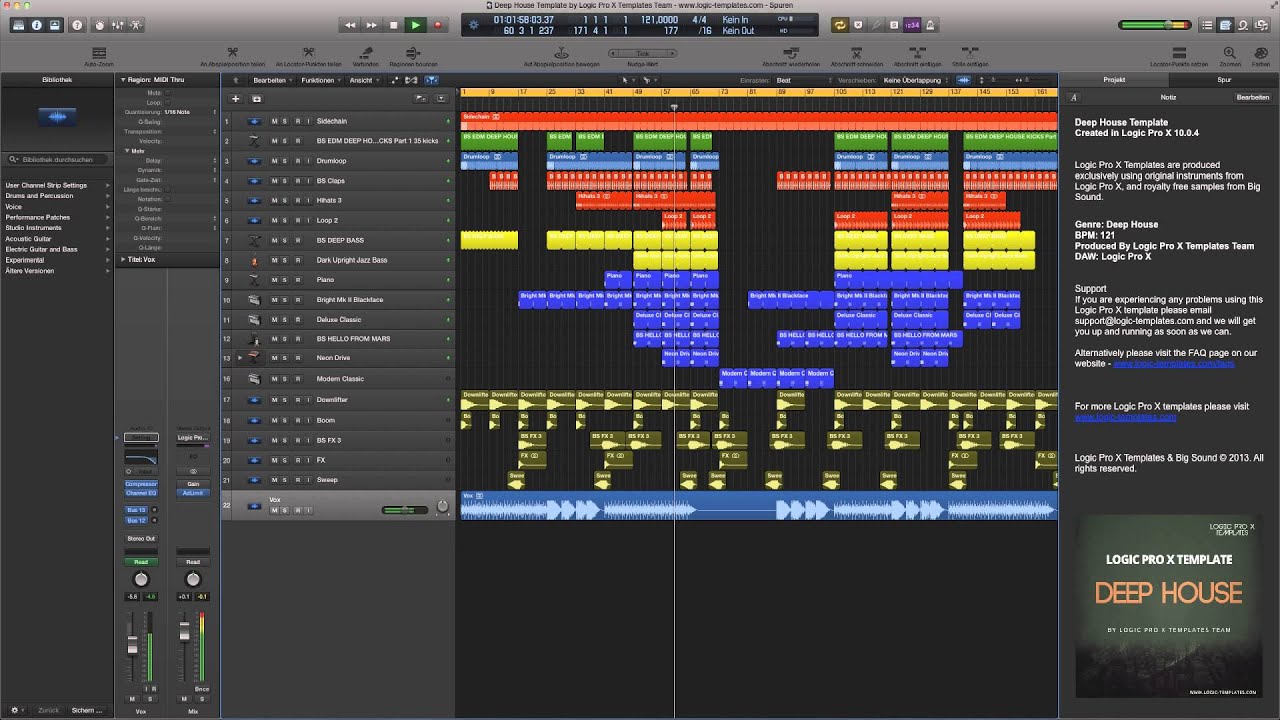Click the Channel EQ plug-in slot
The image size is (1280, 720).
141,493
